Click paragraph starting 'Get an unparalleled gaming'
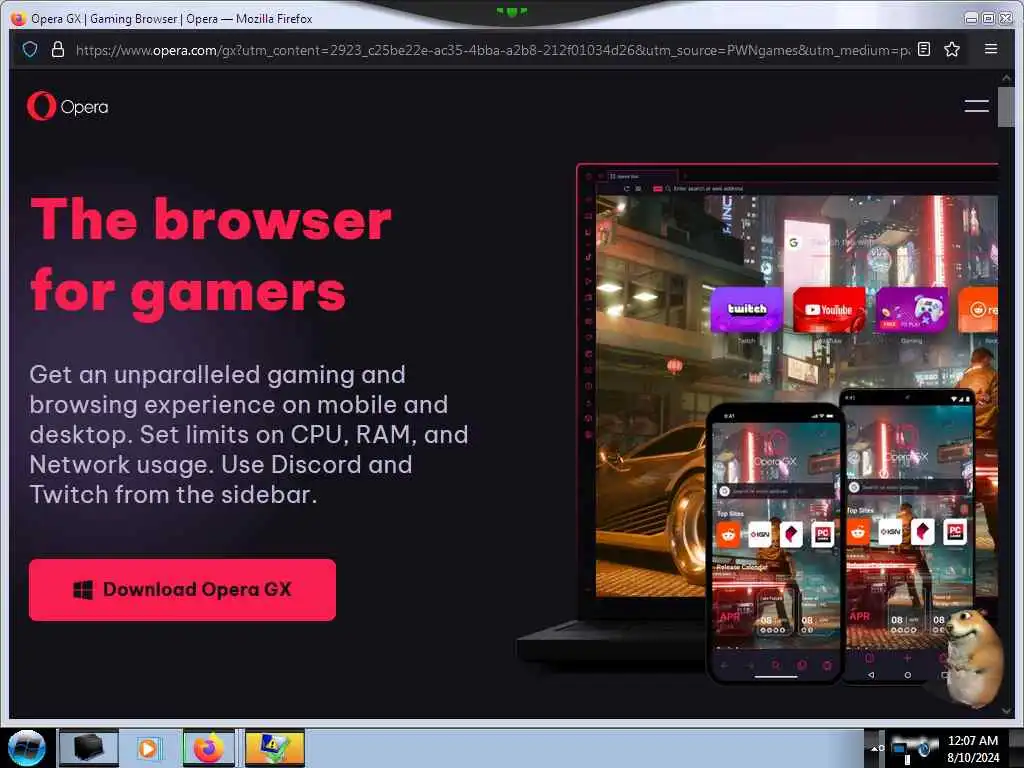 tap(248, 434)
